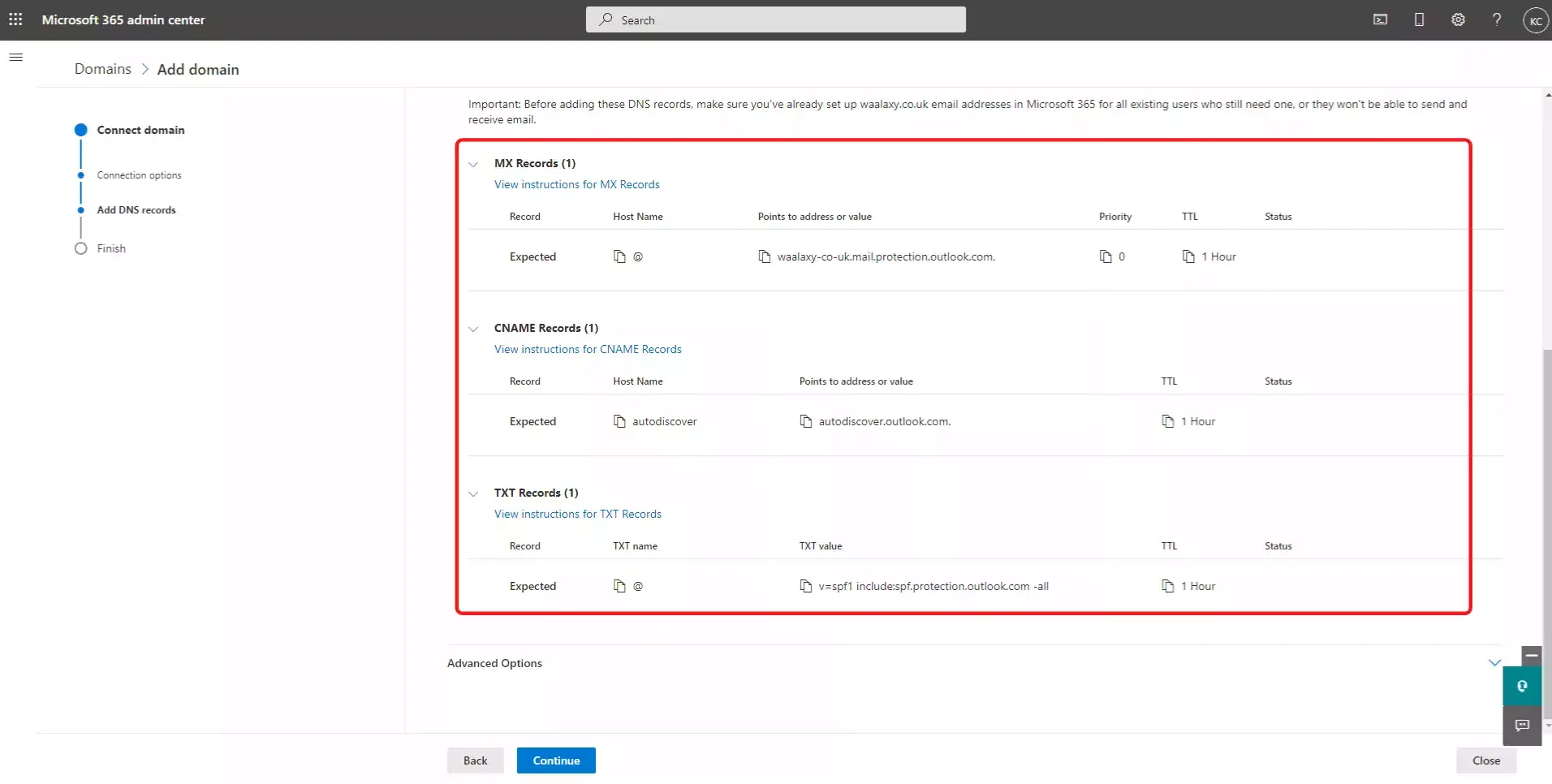This screenshot has width=1552, height=784.
Task: Go to Domains breadcrumb
Action: click(x=102, y=69)
